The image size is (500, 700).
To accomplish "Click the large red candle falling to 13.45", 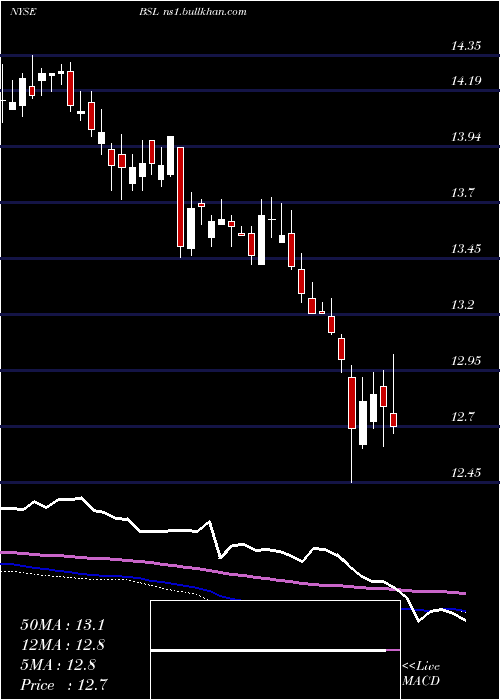I will pos(180,196).
